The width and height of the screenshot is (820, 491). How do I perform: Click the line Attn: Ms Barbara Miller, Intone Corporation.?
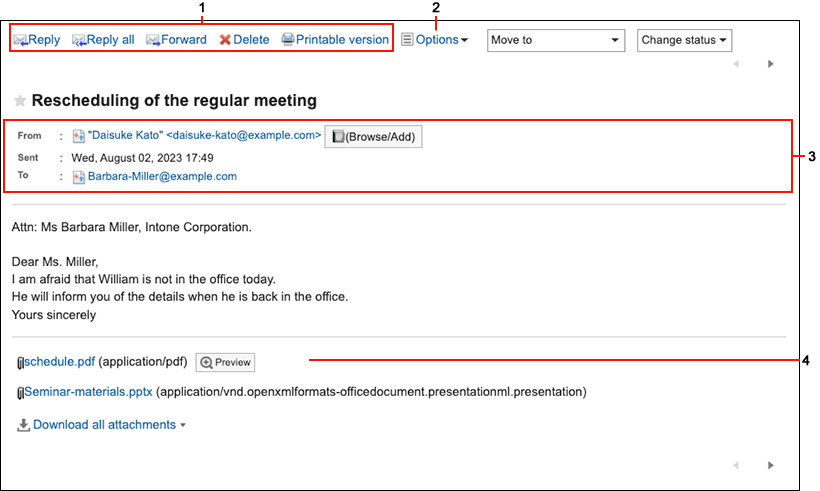coord(132,227)
